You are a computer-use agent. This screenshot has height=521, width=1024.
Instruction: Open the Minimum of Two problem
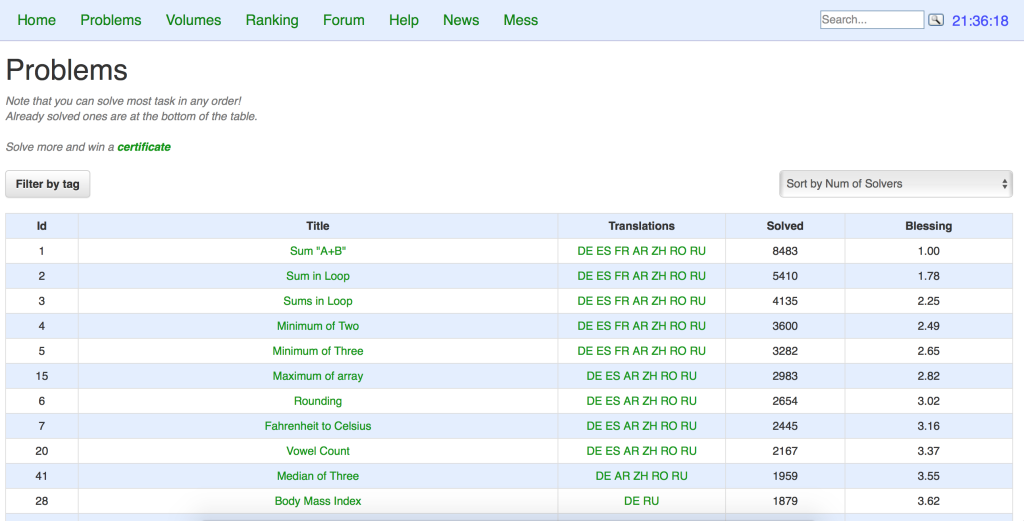point(318,326)
